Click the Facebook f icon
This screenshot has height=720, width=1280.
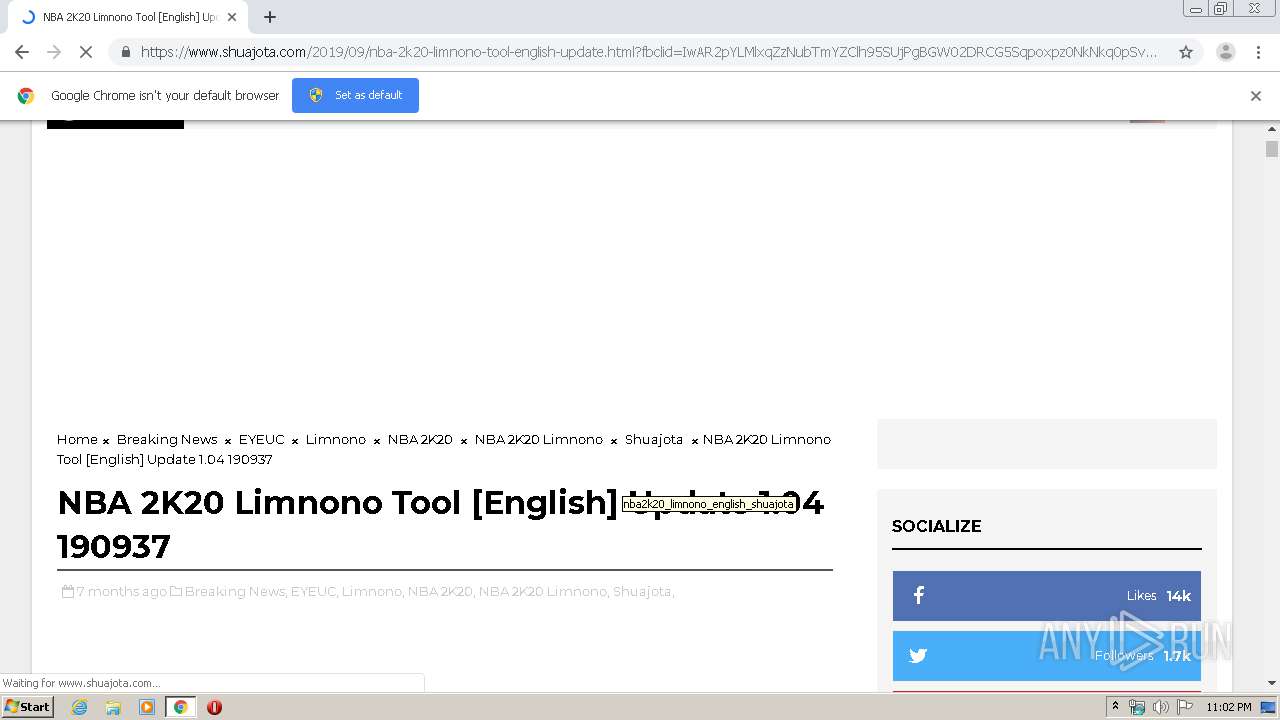pos(918,596)
